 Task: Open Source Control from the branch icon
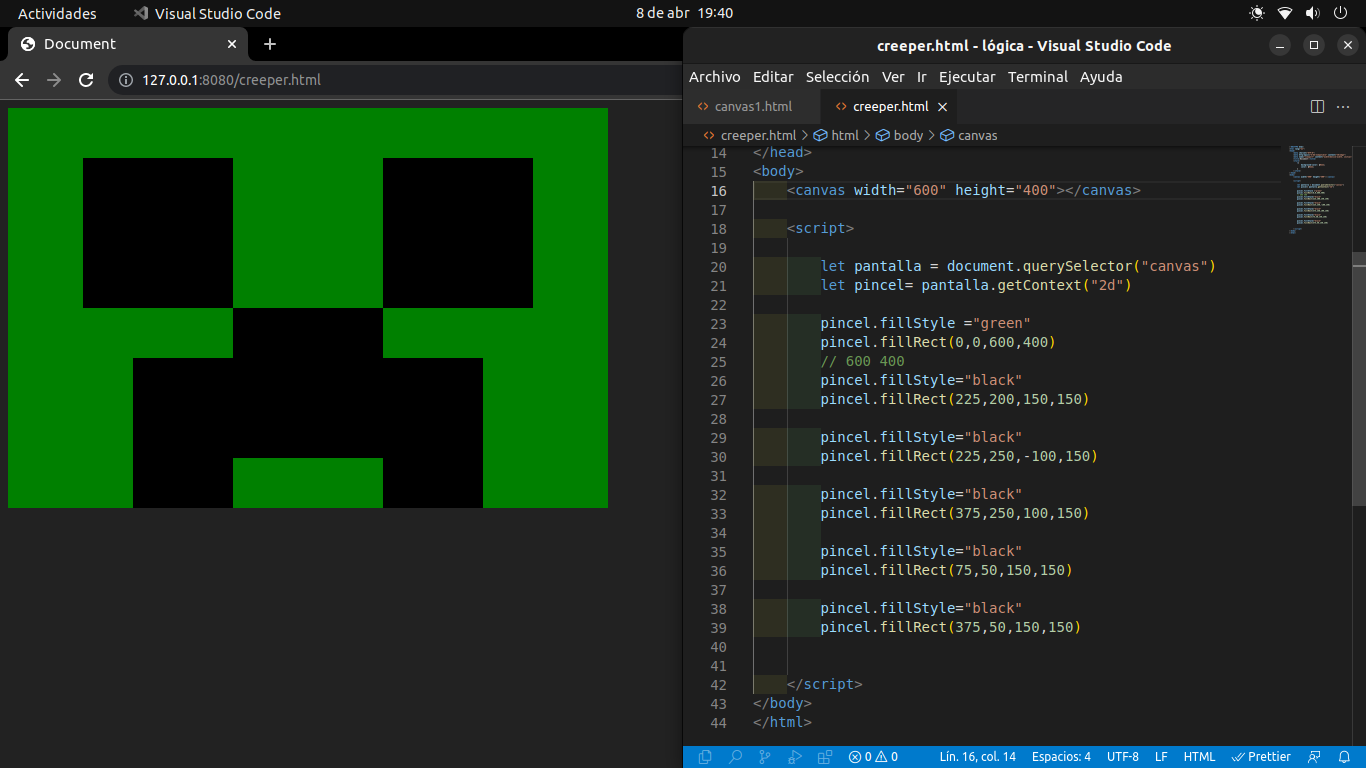[765, 757]
